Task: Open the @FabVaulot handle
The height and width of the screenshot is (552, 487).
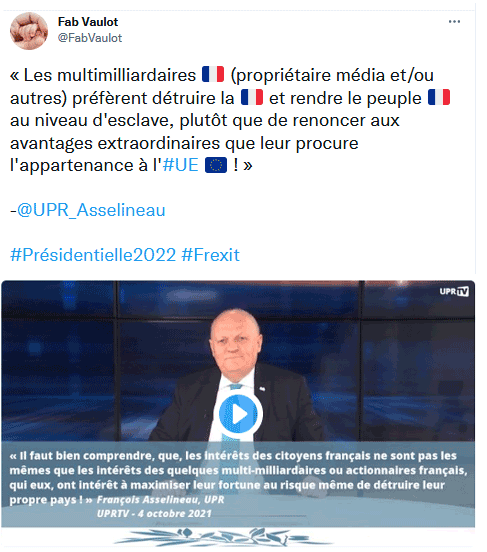Action: (90, 38)
